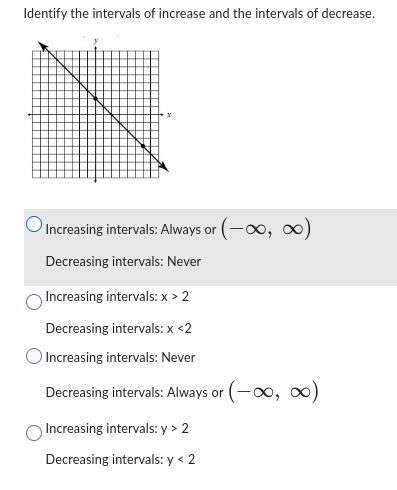Image resolution: width=397 pixels, height=490 pixels.
Task: Pick radio button for increasing y > 2
Action: pos(34,433)
